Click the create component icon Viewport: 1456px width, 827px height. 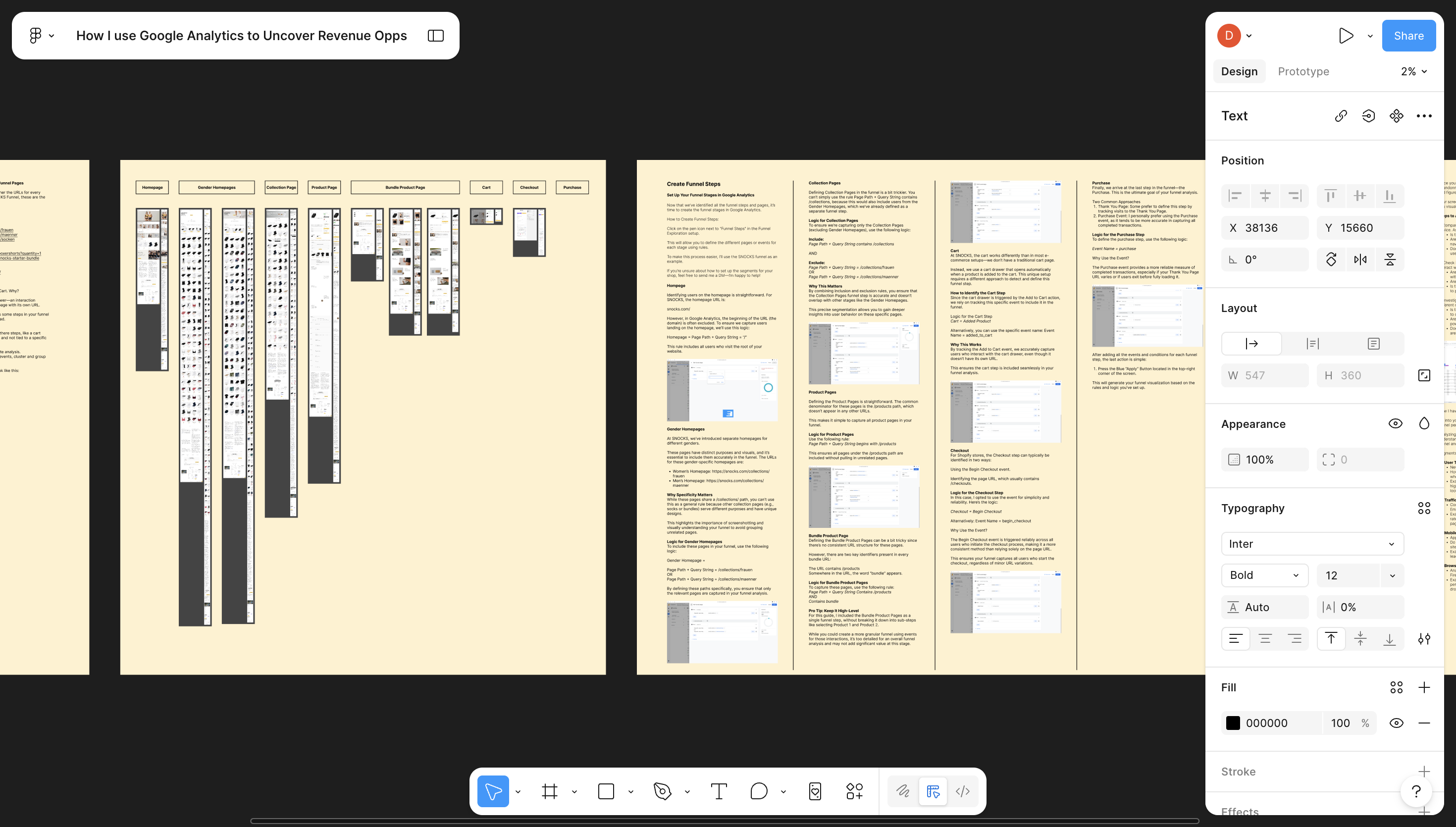point(1397,116)
